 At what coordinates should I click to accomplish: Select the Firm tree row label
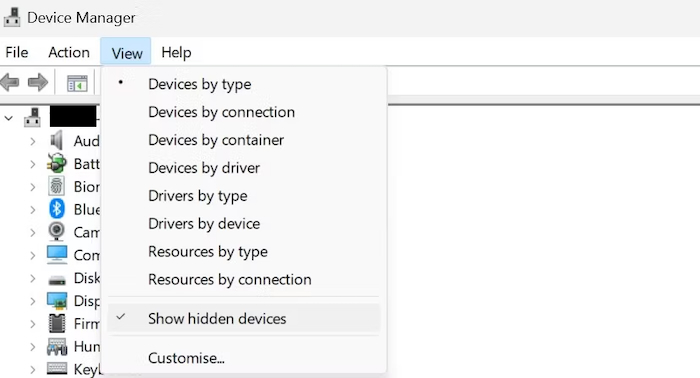87,324
